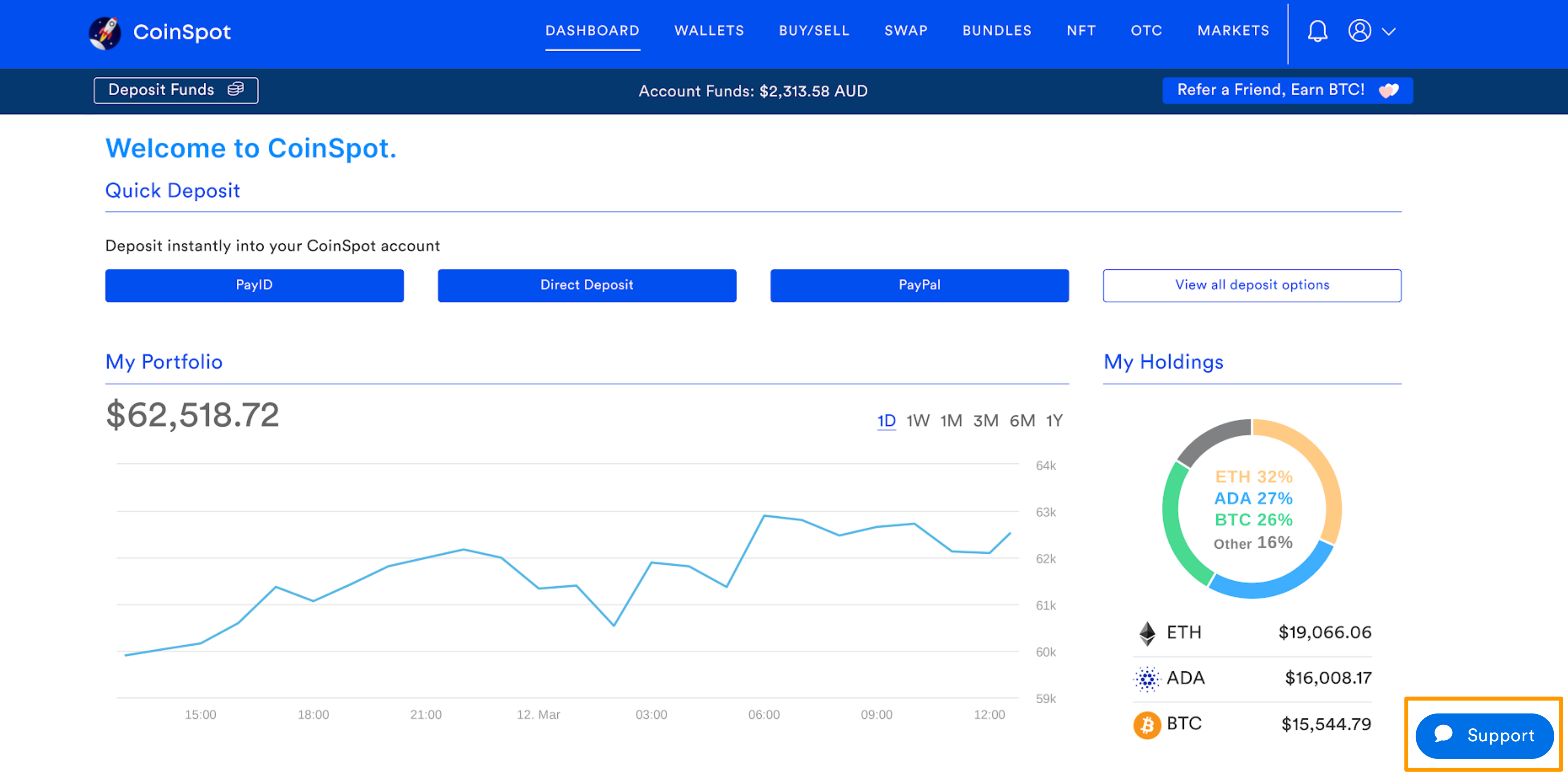Click the orange Bitcoin icon in holdings
This screenshot has width=1568, height=781.
1147,724
